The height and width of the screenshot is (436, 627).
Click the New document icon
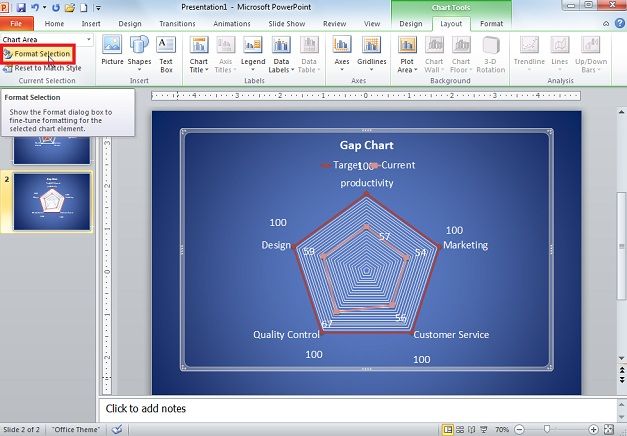click(x=84, y=7)
